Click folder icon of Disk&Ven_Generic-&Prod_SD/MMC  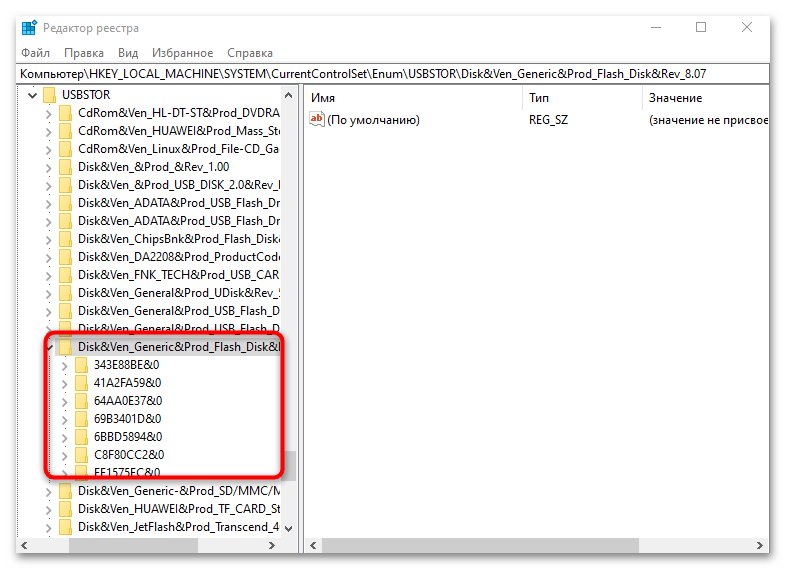pos(65,491)
